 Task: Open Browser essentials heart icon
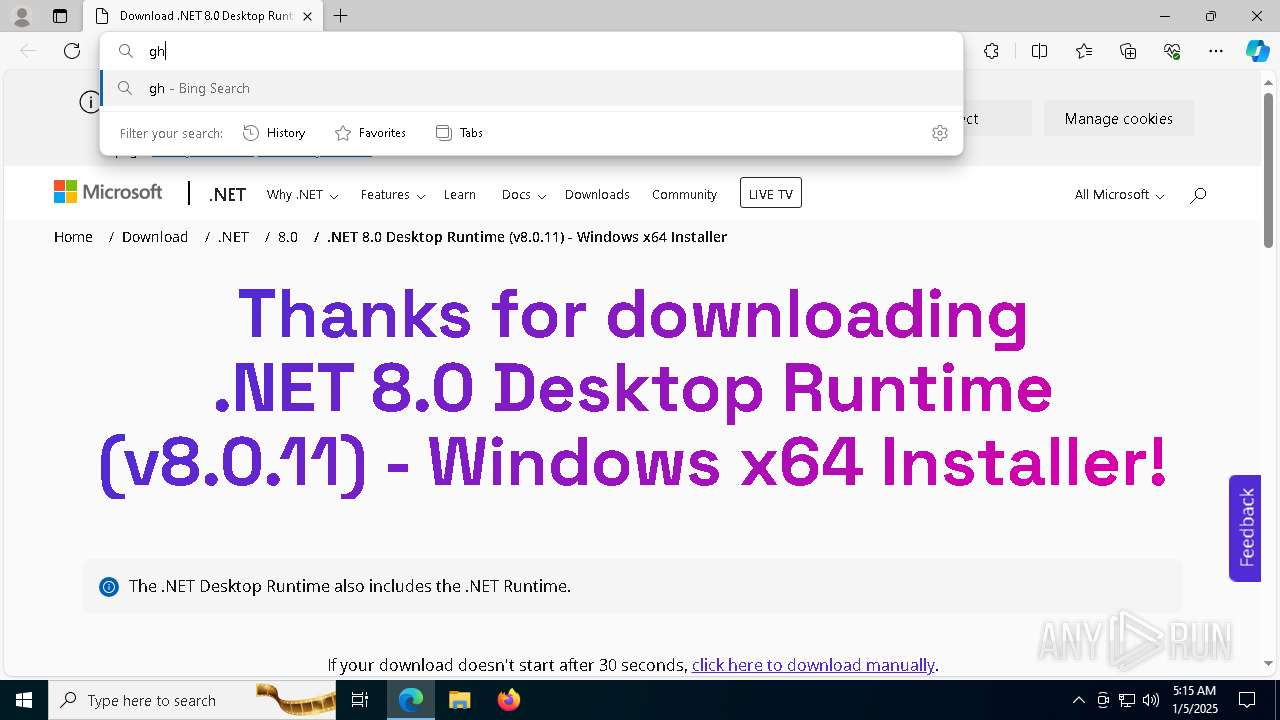(1172, 51)
